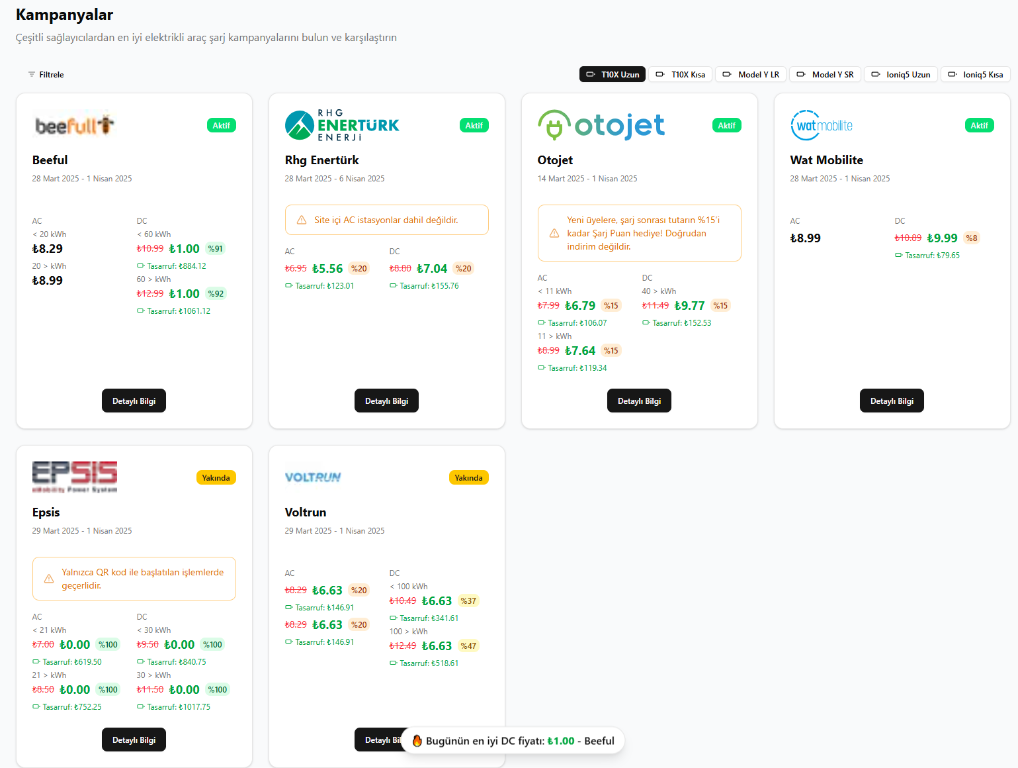Viewport: 1018px width, 768px height.
Task: Select the T10X Kısa vehicle option
Action: [x=680, y=74]
